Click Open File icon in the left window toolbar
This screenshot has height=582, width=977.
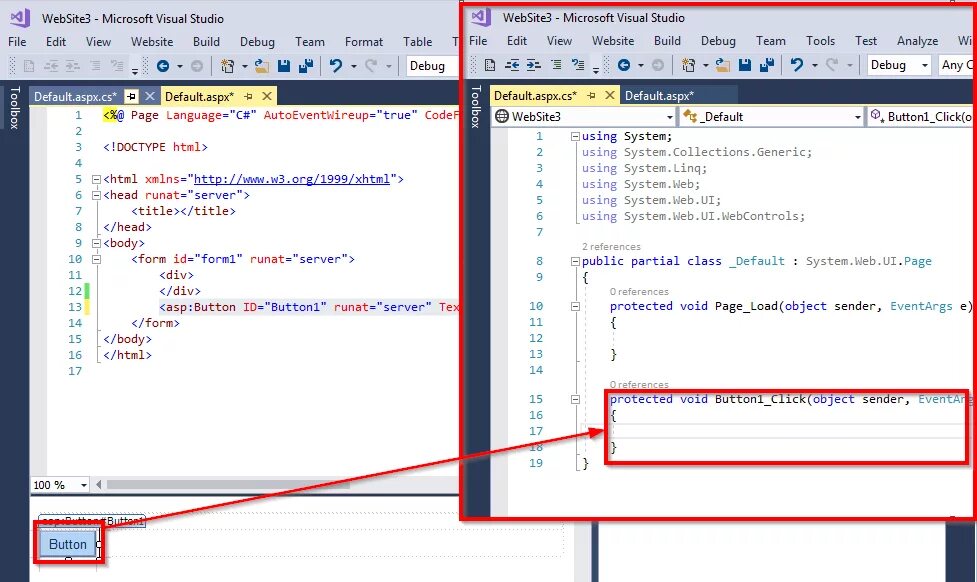point(262,65)
